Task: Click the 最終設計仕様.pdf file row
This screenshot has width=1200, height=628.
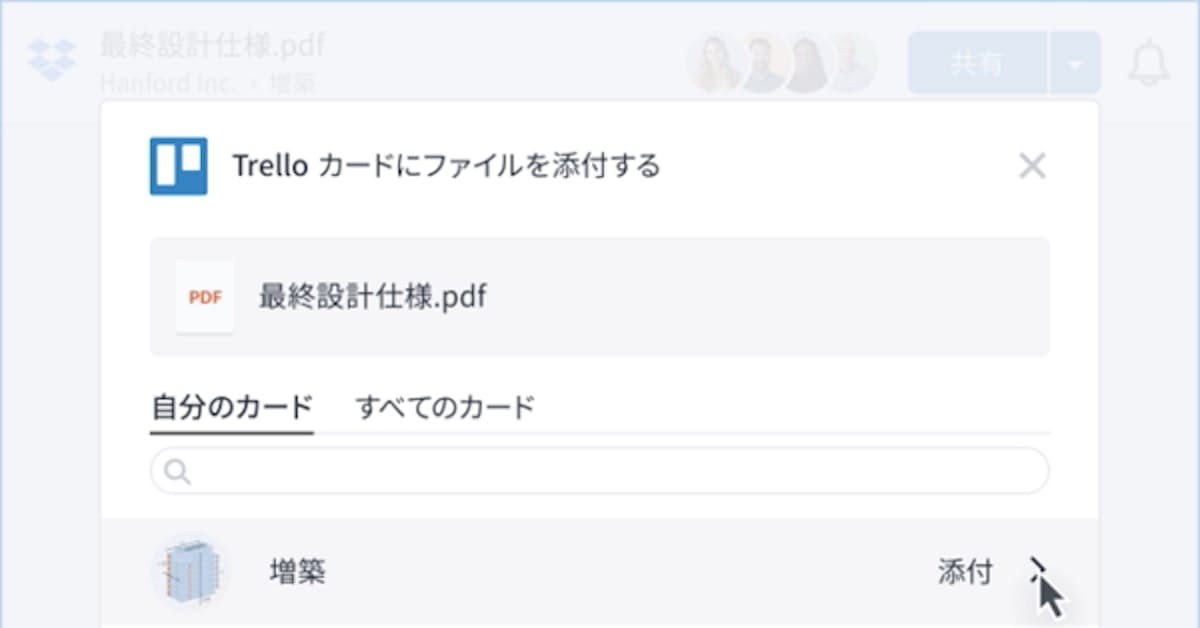Action: point(600,297)
